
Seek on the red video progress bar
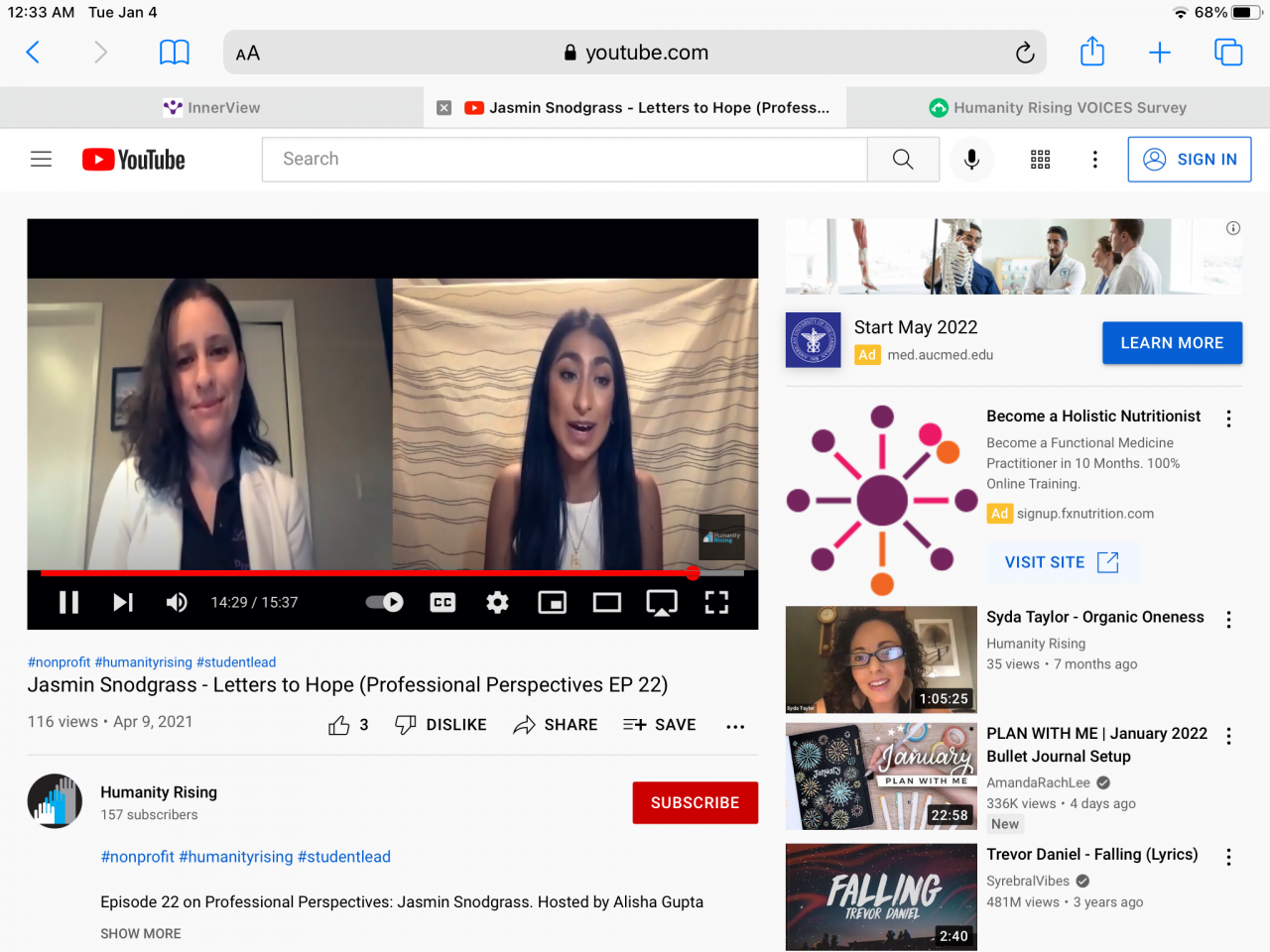[392, 573]
